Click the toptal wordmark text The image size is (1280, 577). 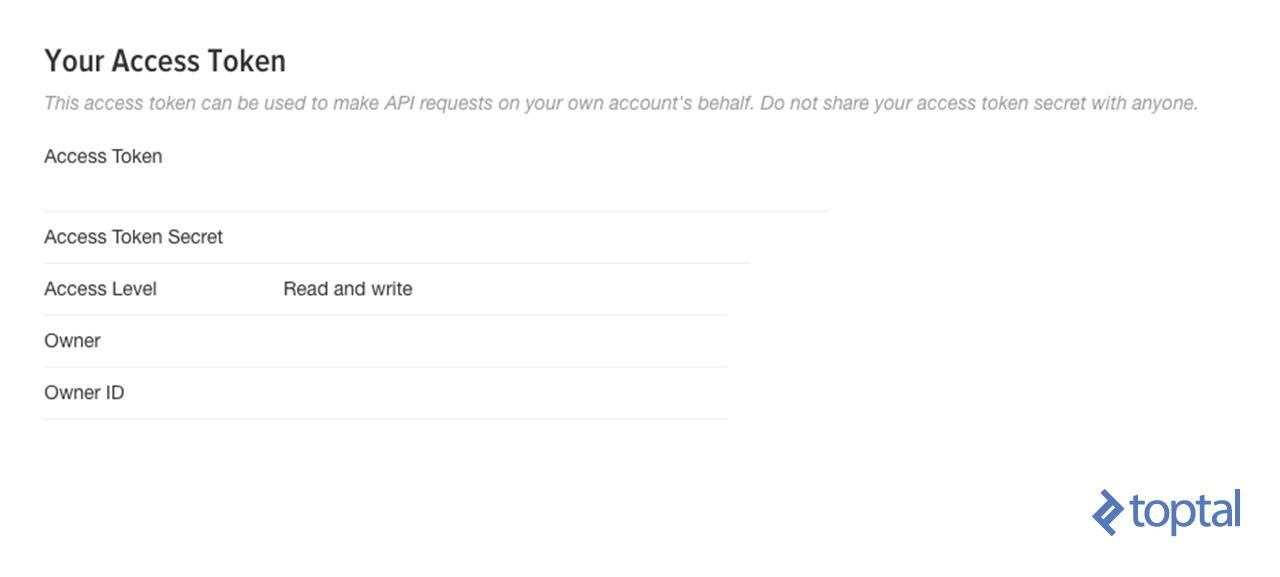[x=1186, y=512]
